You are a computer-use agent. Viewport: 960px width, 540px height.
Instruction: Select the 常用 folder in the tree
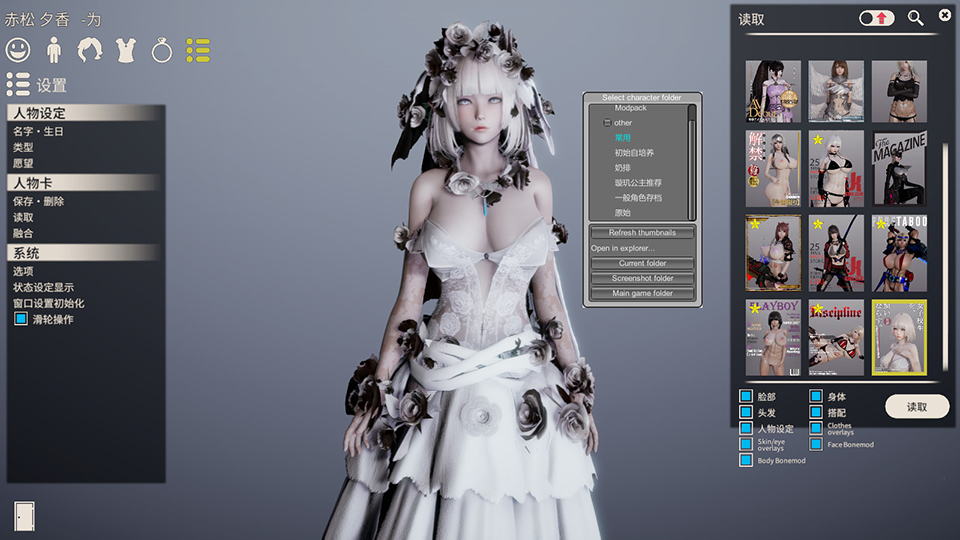[x=623, y=138]
